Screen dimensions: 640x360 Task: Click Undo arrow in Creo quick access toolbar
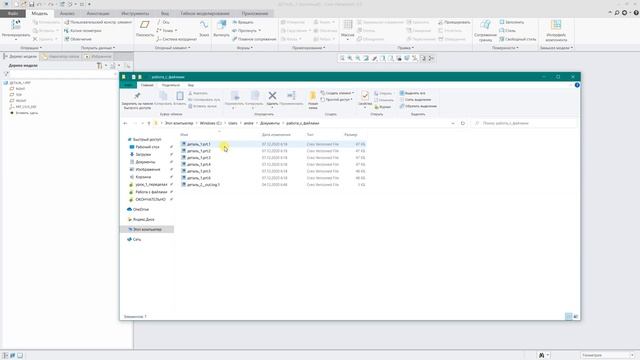pyautogui.click(x=40, y=4)
